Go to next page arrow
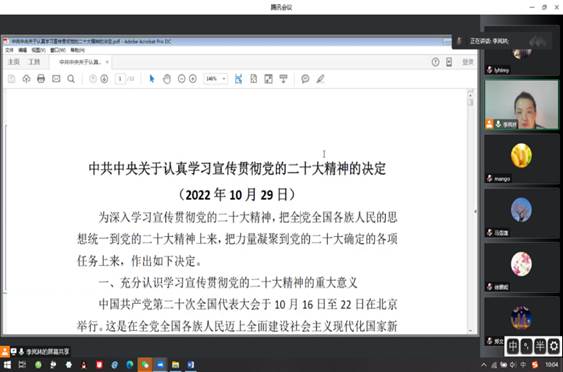The image size is (563, 372). (x=104, y=79)
